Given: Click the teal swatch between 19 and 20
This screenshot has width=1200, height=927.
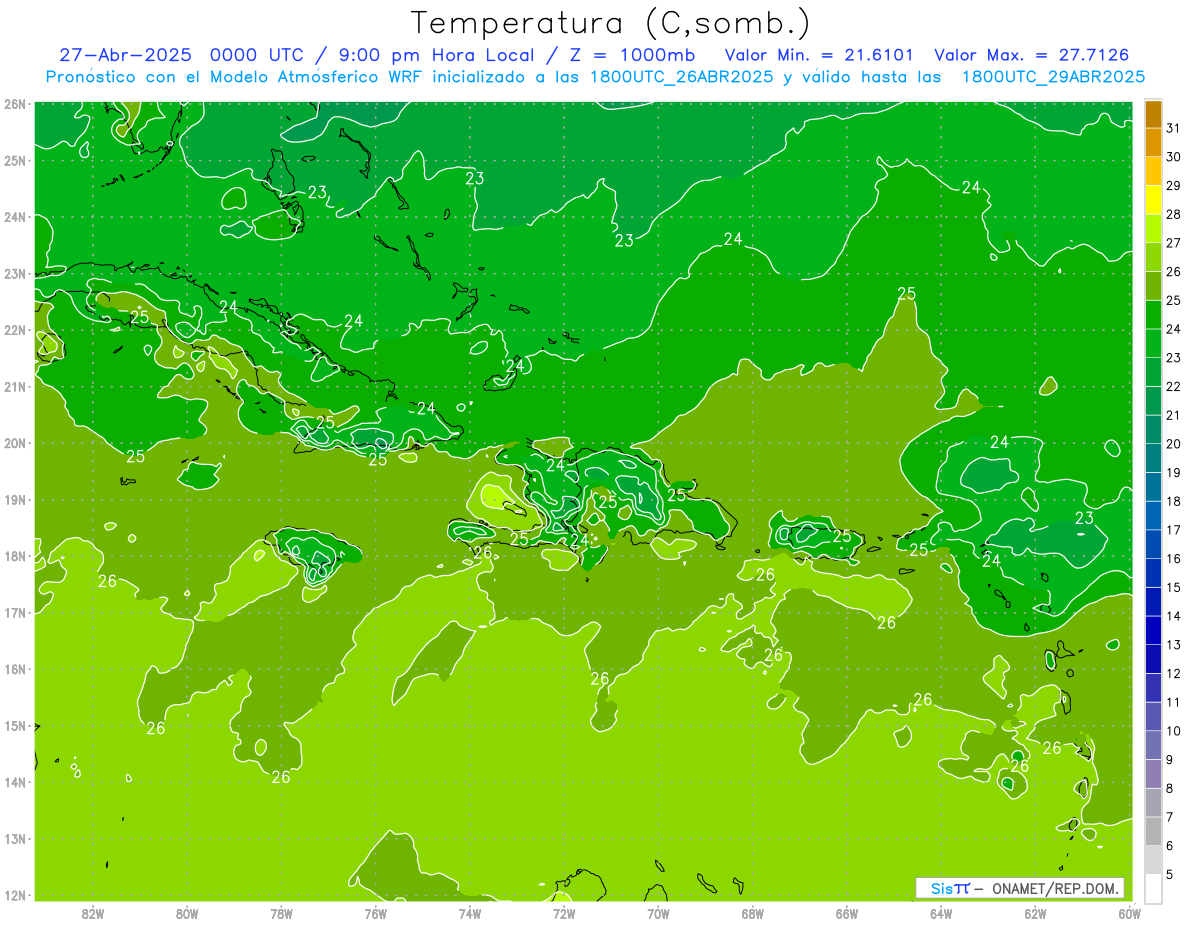Looking at the screenshot, I should point(1153,458).
